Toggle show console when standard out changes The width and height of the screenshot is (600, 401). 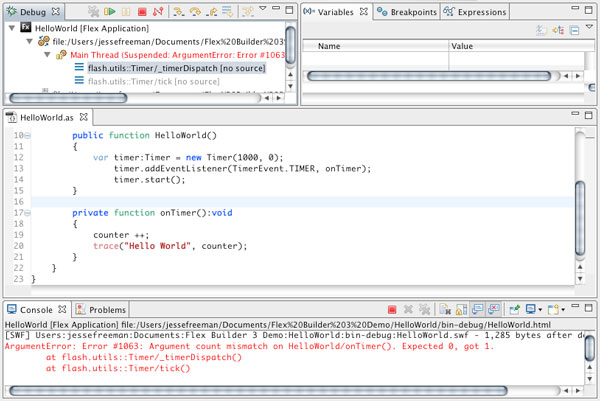click(x=478, y=309)
